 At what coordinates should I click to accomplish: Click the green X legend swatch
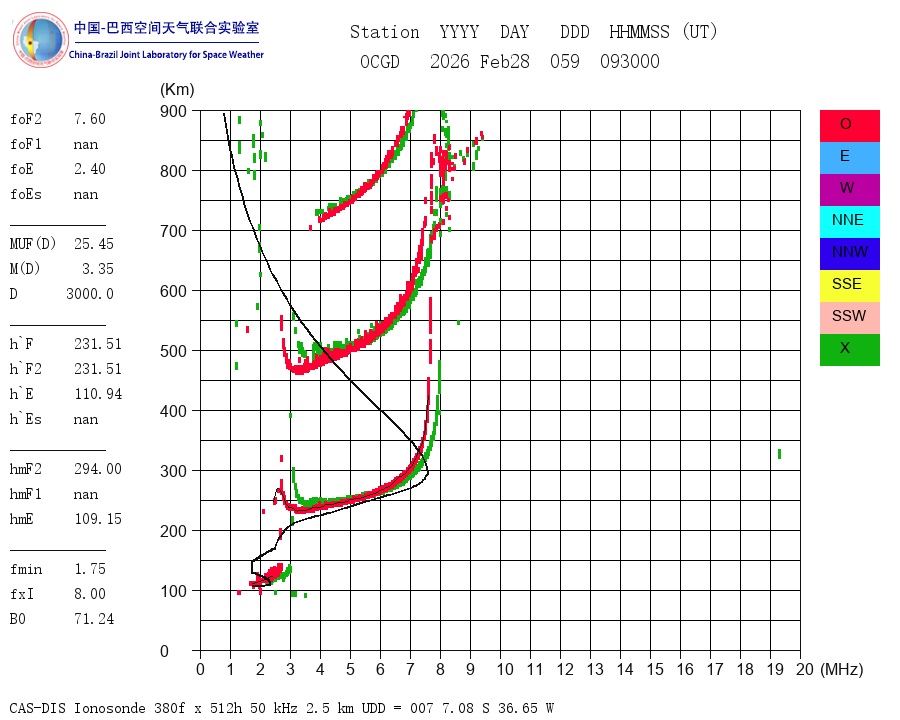[x=849, y=350]
